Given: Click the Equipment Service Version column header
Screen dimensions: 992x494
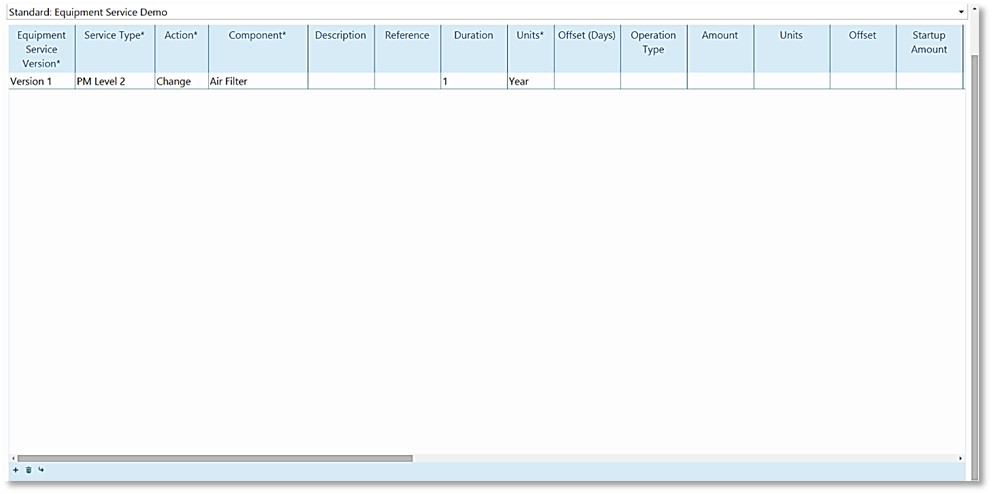Looking at the screenshot, I should [42, 49].
